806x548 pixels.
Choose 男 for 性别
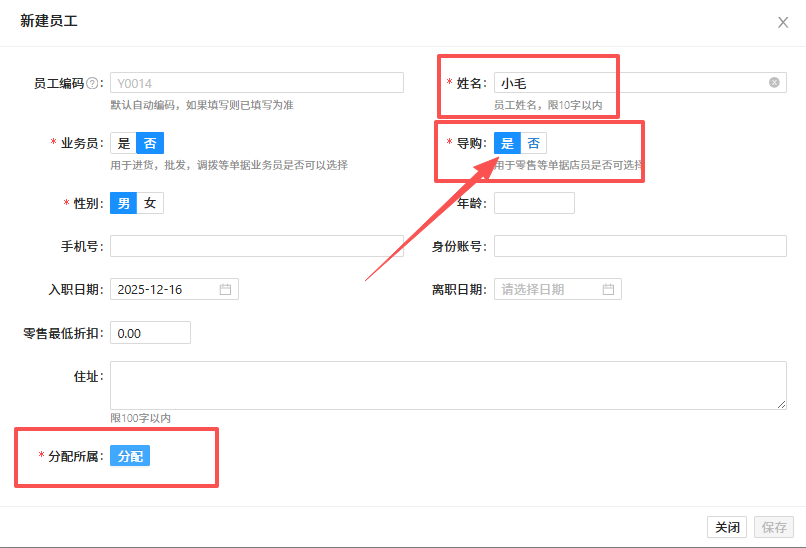point(124,203)
